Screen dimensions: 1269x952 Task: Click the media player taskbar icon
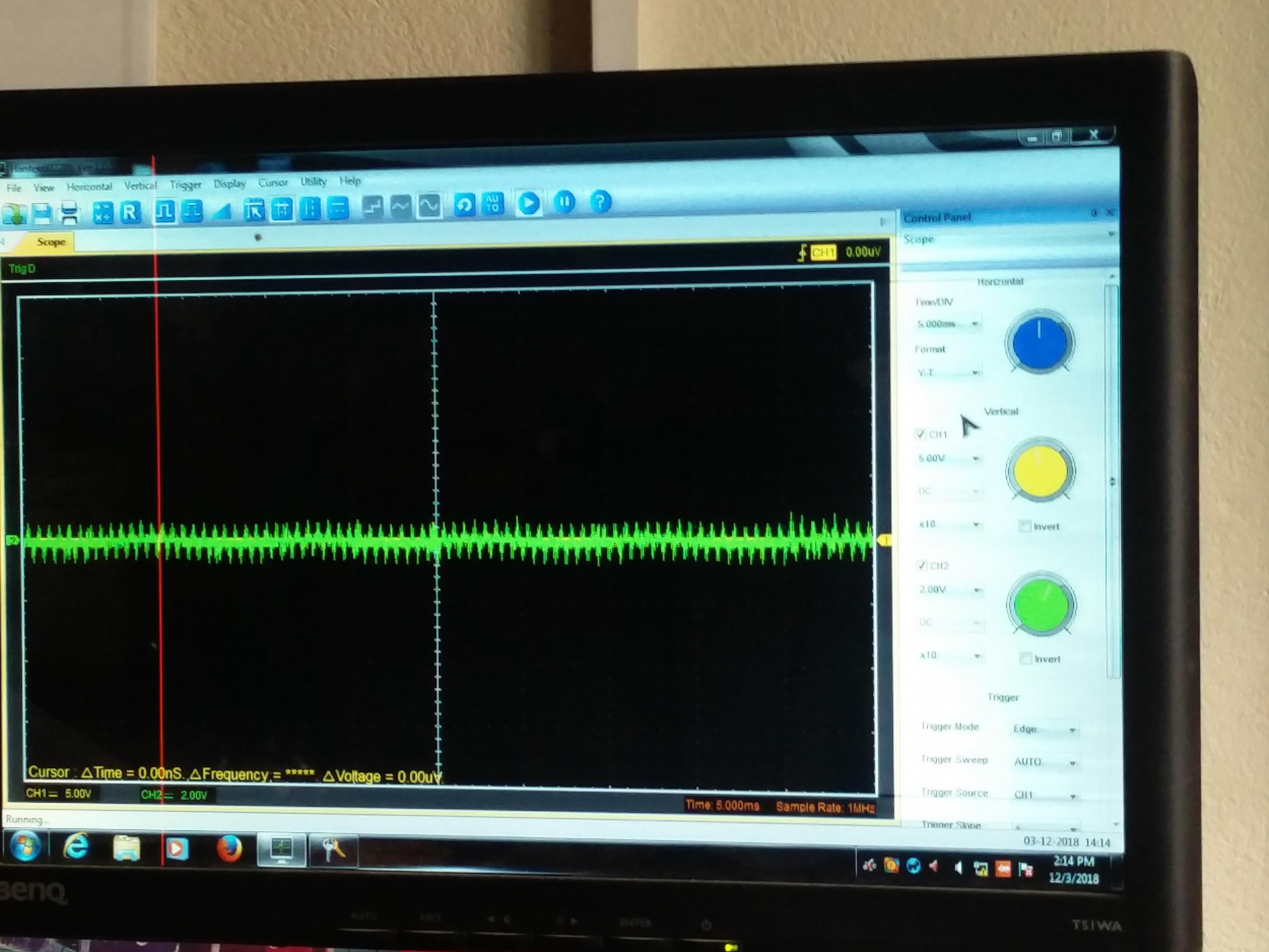pyautogui.click(x=177, y=848)
